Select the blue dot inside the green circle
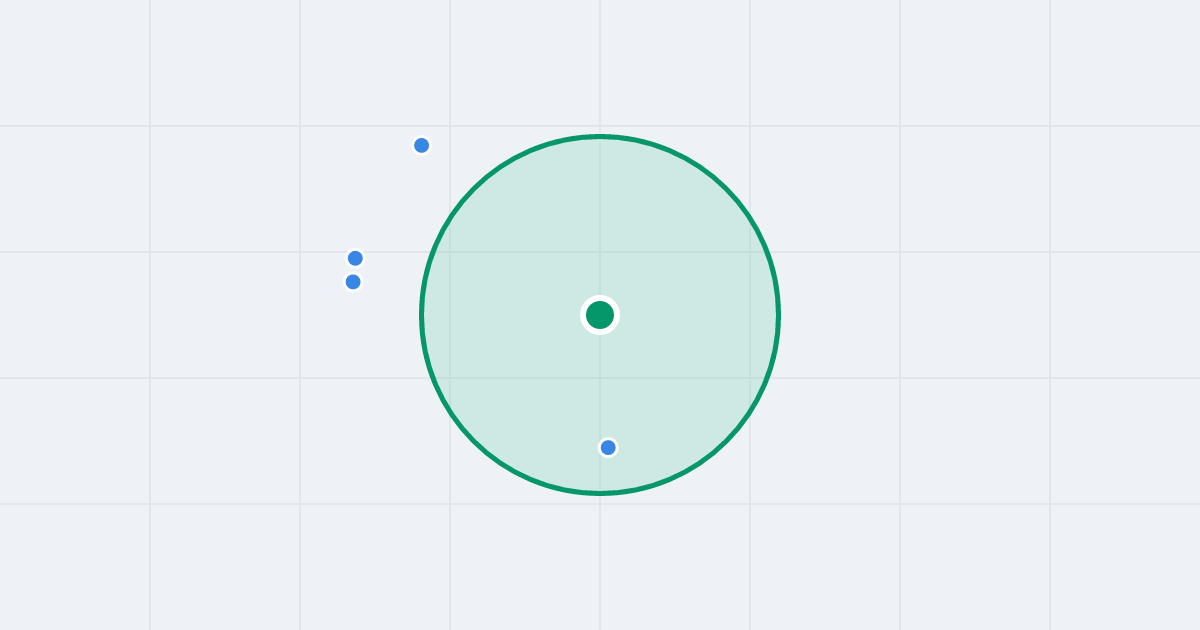1200x630 pixels. tap(608, 447)
